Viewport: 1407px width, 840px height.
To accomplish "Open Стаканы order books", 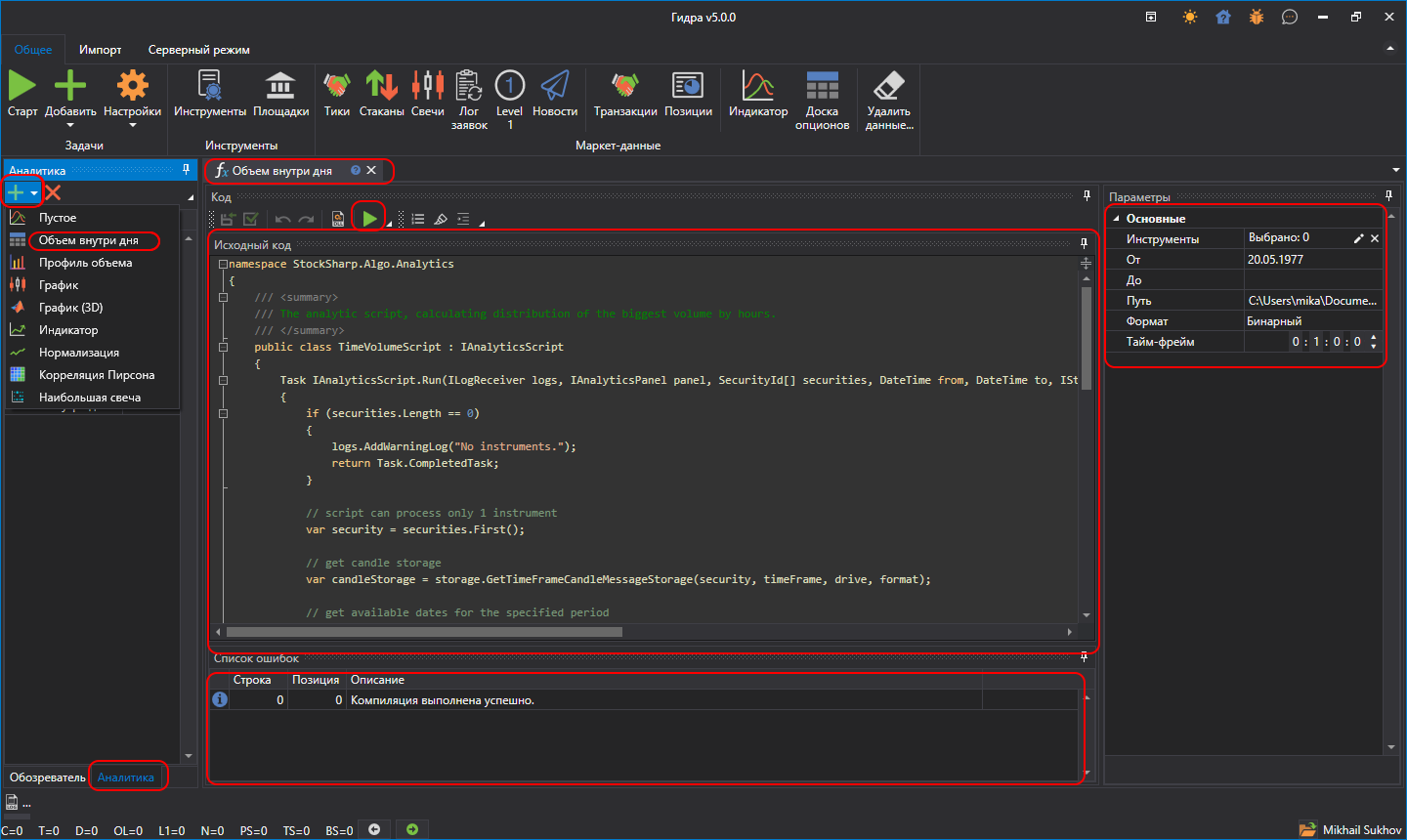I will pyautogui.click(x=381, y=93).
